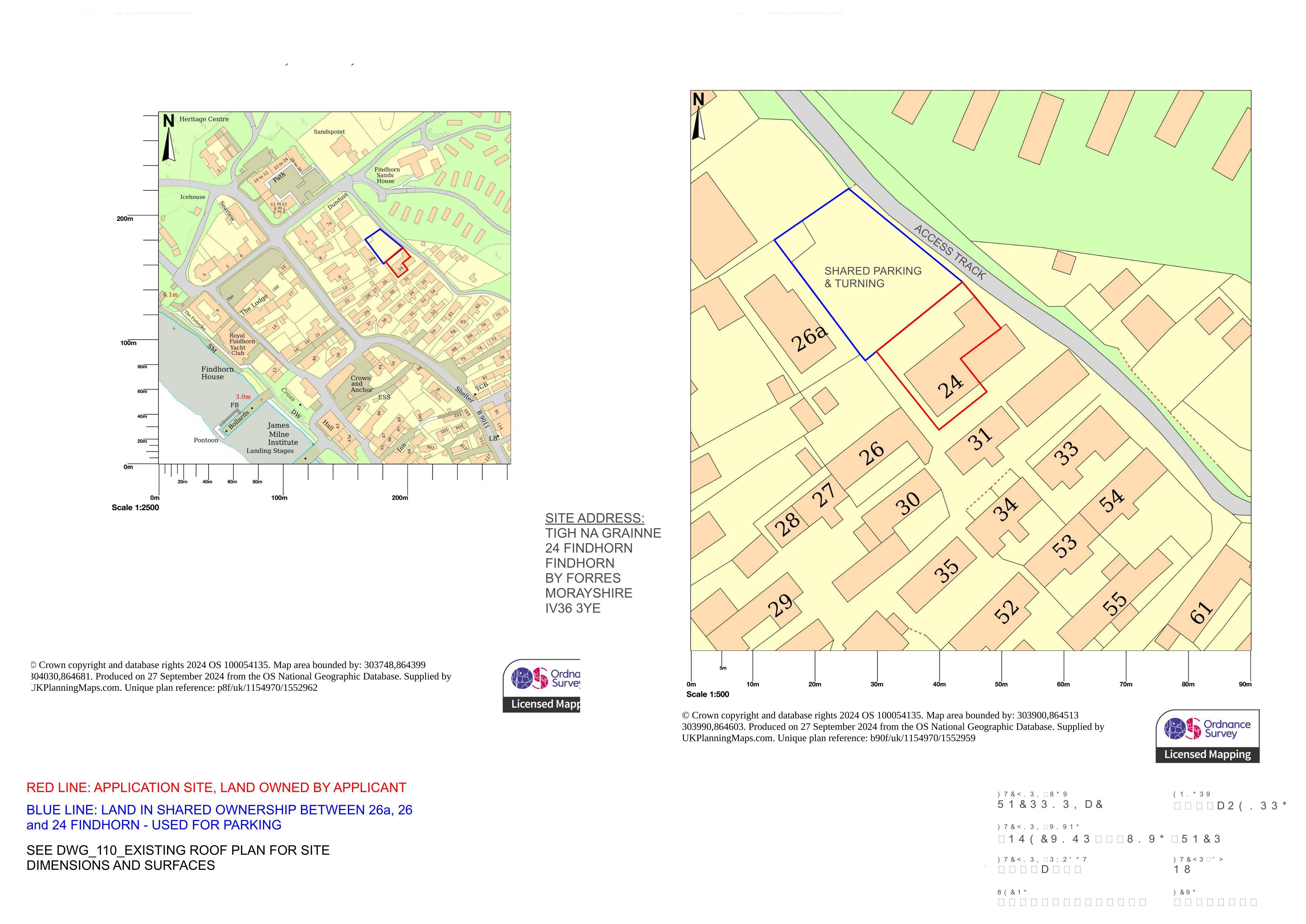
Task: Click the Ordnance Survey logo beneath the 1:500 plan
Action: (1207, 736)
